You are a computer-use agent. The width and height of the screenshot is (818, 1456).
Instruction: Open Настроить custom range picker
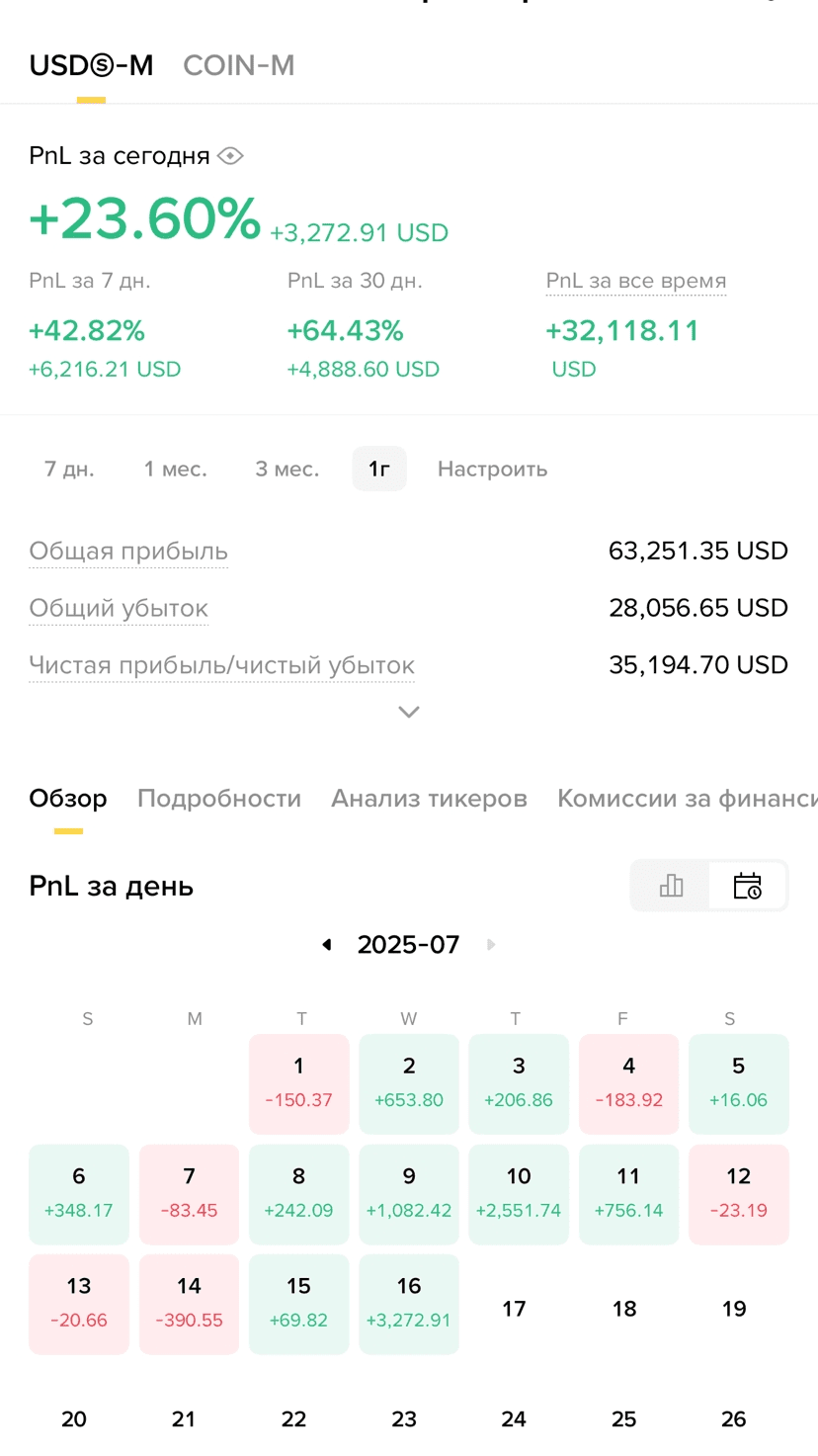(492, 469)
